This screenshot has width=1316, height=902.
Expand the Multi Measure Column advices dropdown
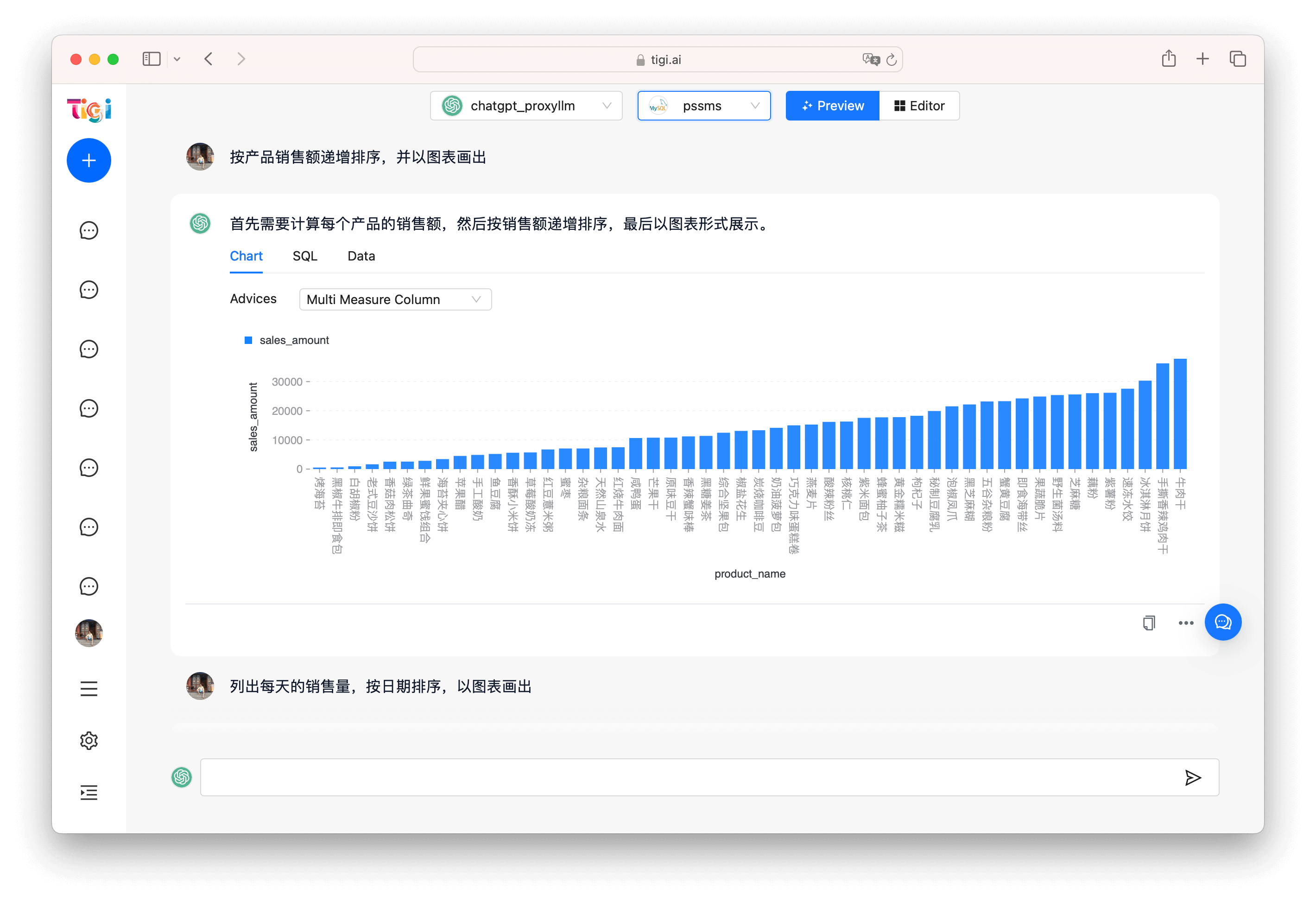(395, 299)
